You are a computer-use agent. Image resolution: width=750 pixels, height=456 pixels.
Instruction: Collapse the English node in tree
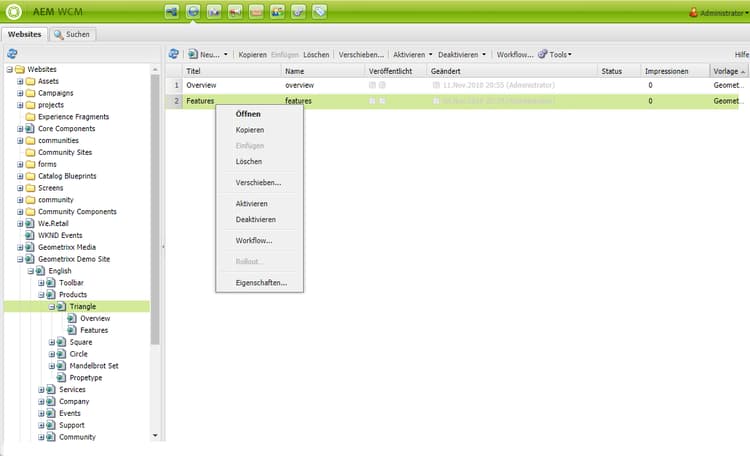(31, 271)
